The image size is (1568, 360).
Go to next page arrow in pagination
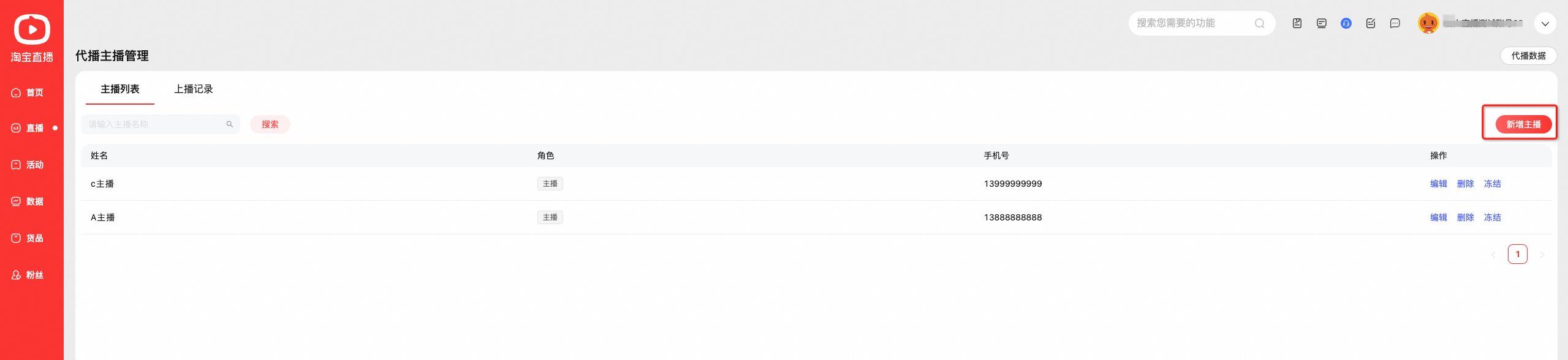pos(1542,254)
